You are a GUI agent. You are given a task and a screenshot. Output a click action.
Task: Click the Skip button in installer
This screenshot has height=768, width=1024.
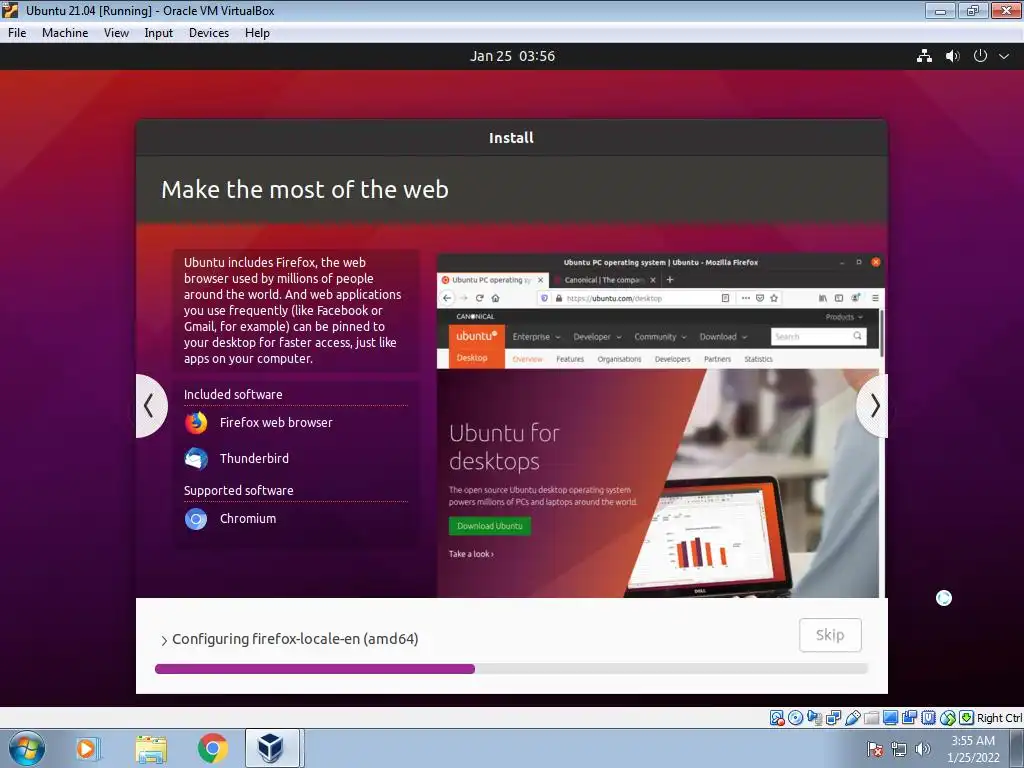830,635
